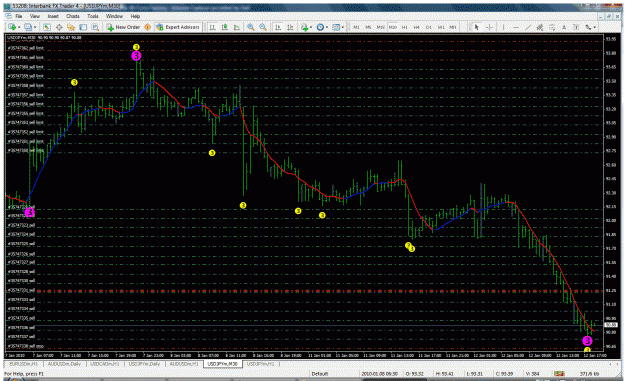
Task: Select the text label tool
Action: point(576,27)
